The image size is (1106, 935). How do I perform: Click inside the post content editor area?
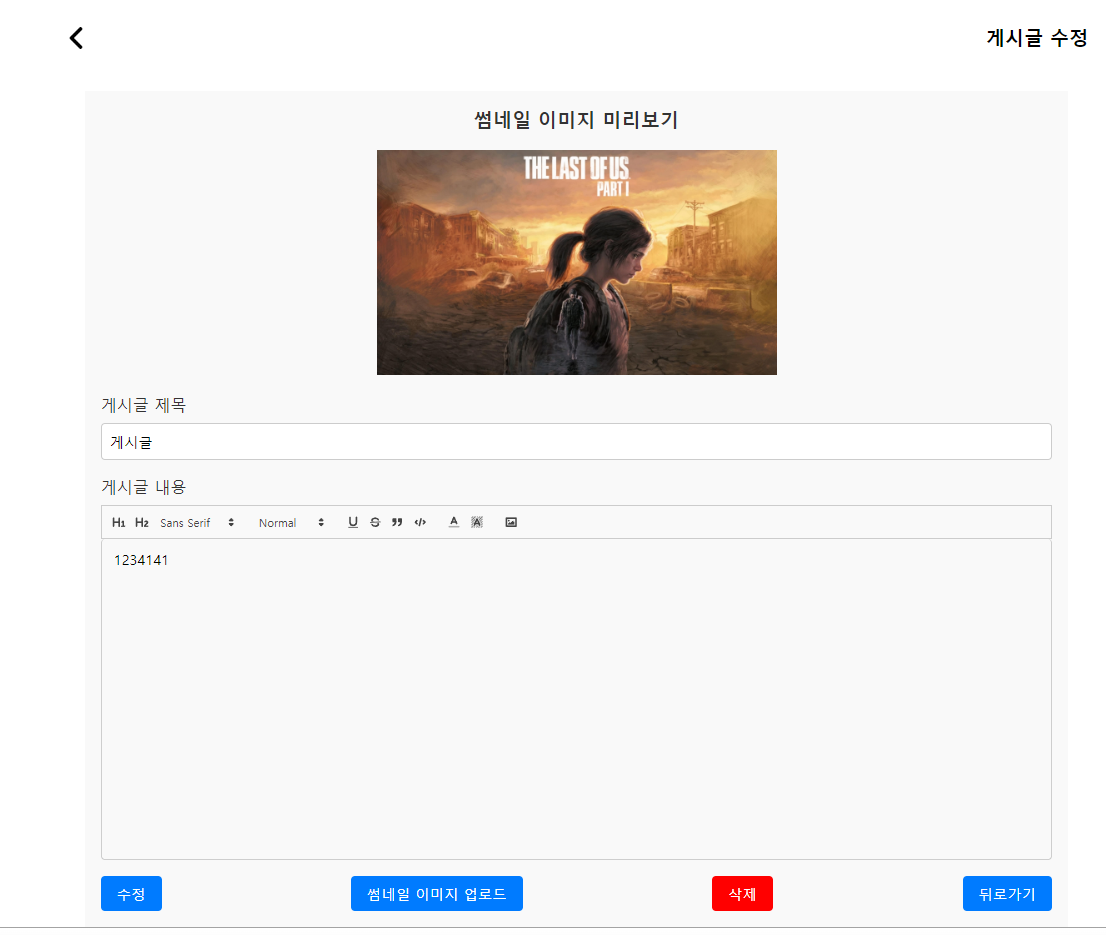tap(576, 699)
